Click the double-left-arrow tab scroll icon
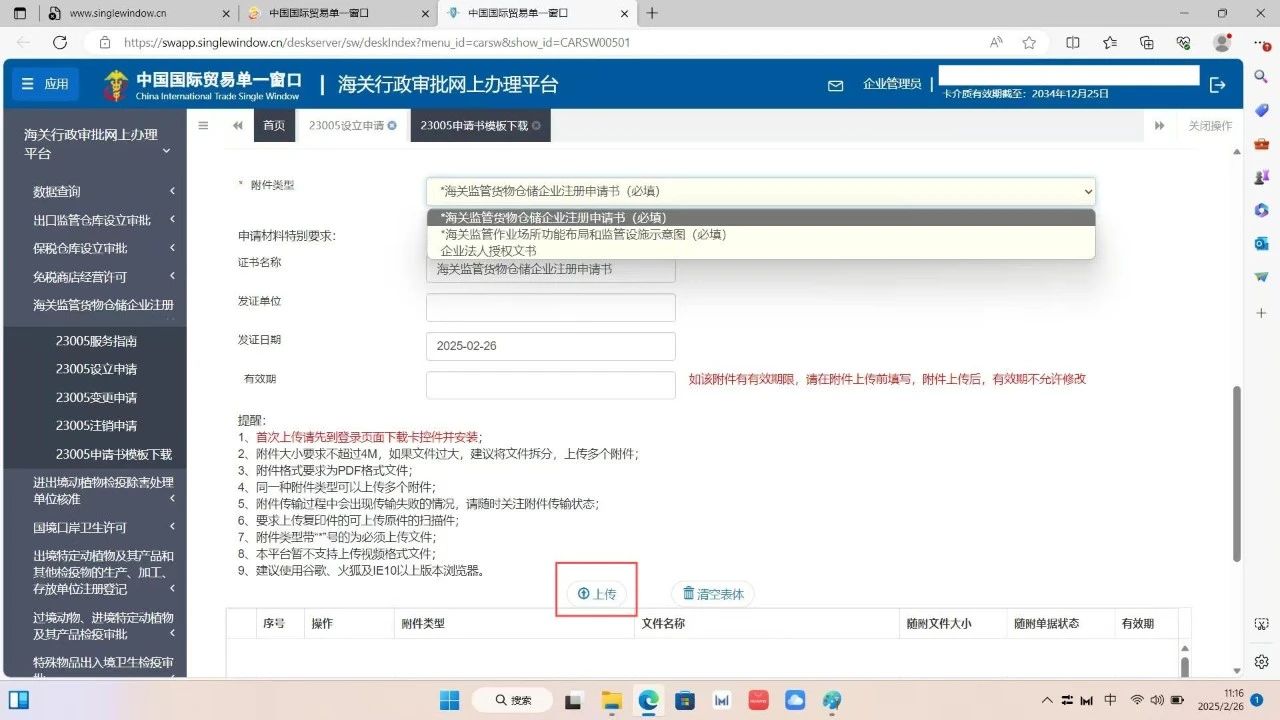Screen dimensions: 1280x720 point(237,125)
